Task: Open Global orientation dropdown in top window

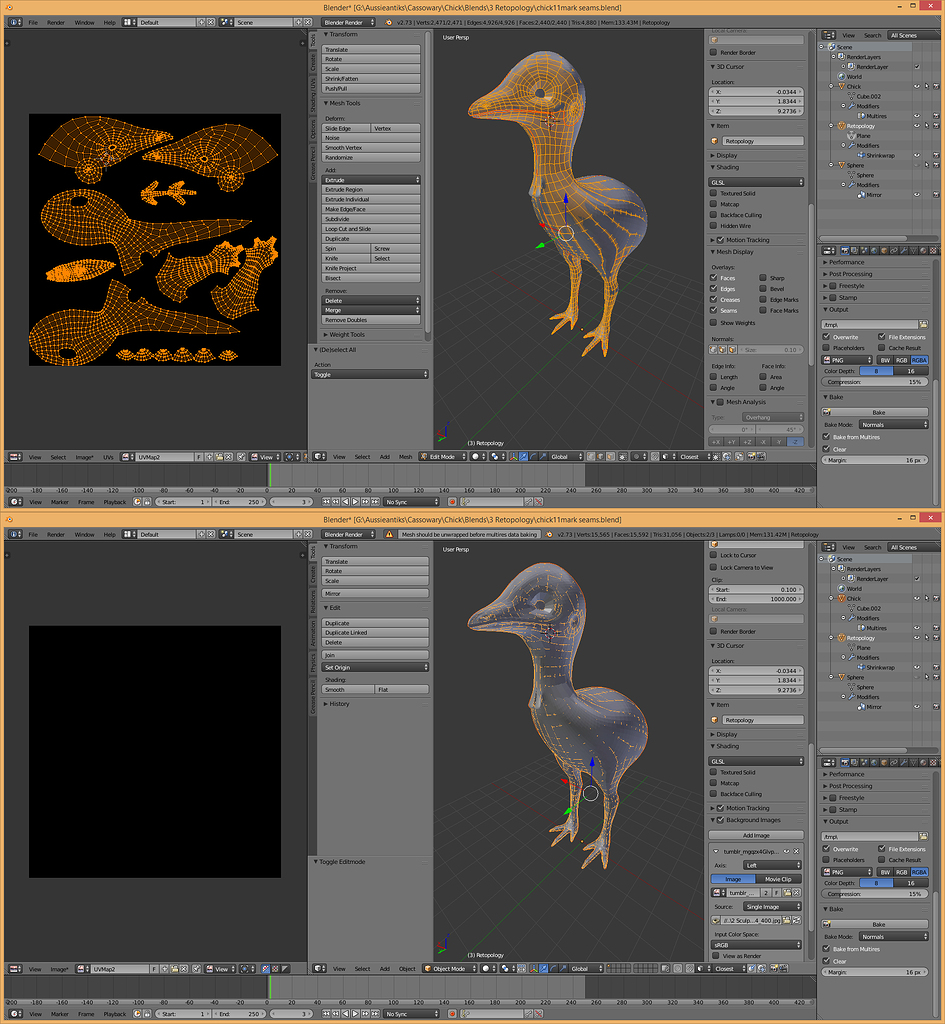Action: (x=566, y=456)
